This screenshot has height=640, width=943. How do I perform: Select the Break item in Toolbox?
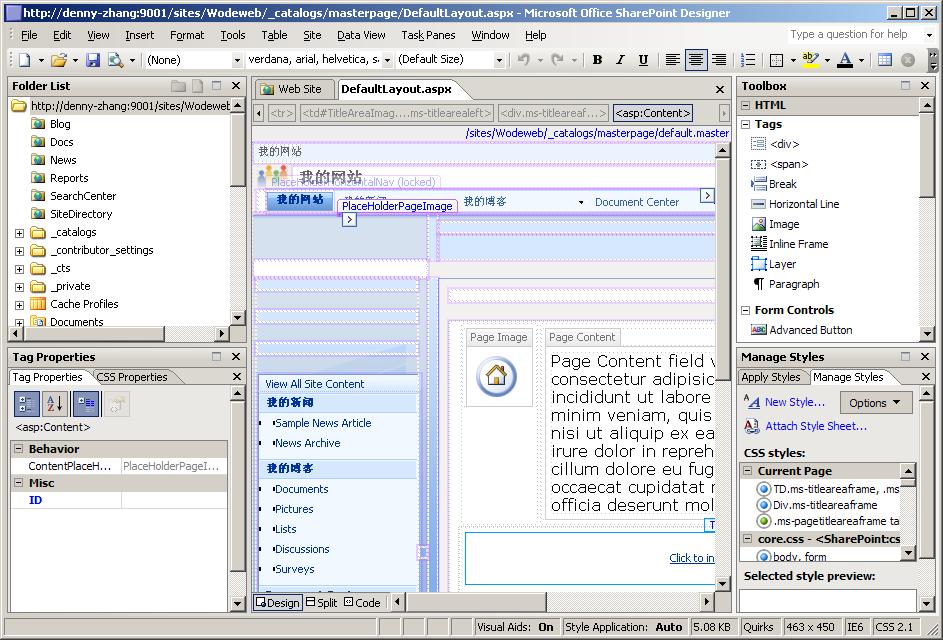pos(782,184)
